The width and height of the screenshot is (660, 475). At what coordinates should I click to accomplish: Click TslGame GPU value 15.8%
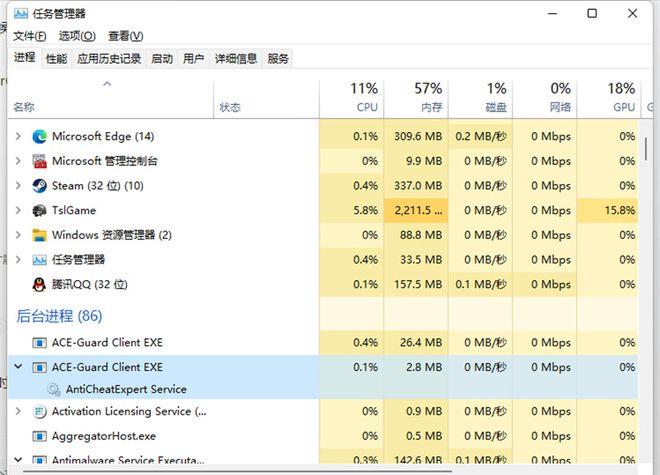tap(620, 210)
